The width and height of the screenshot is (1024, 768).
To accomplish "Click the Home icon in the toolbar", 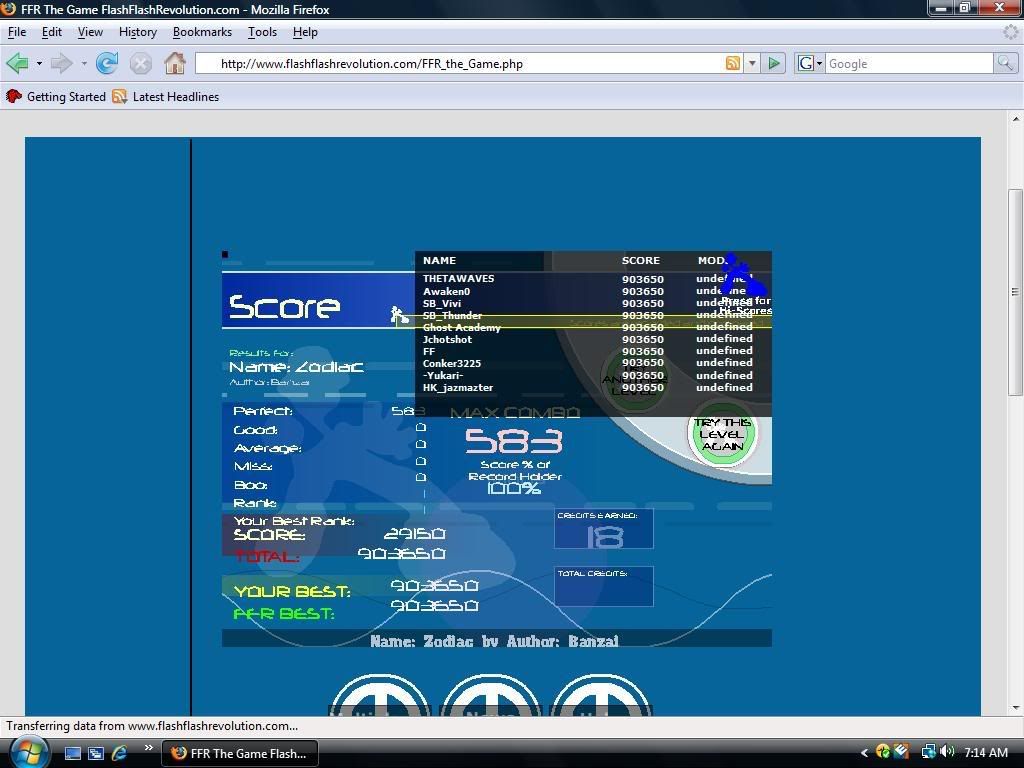I will click(x=175, y=63).
